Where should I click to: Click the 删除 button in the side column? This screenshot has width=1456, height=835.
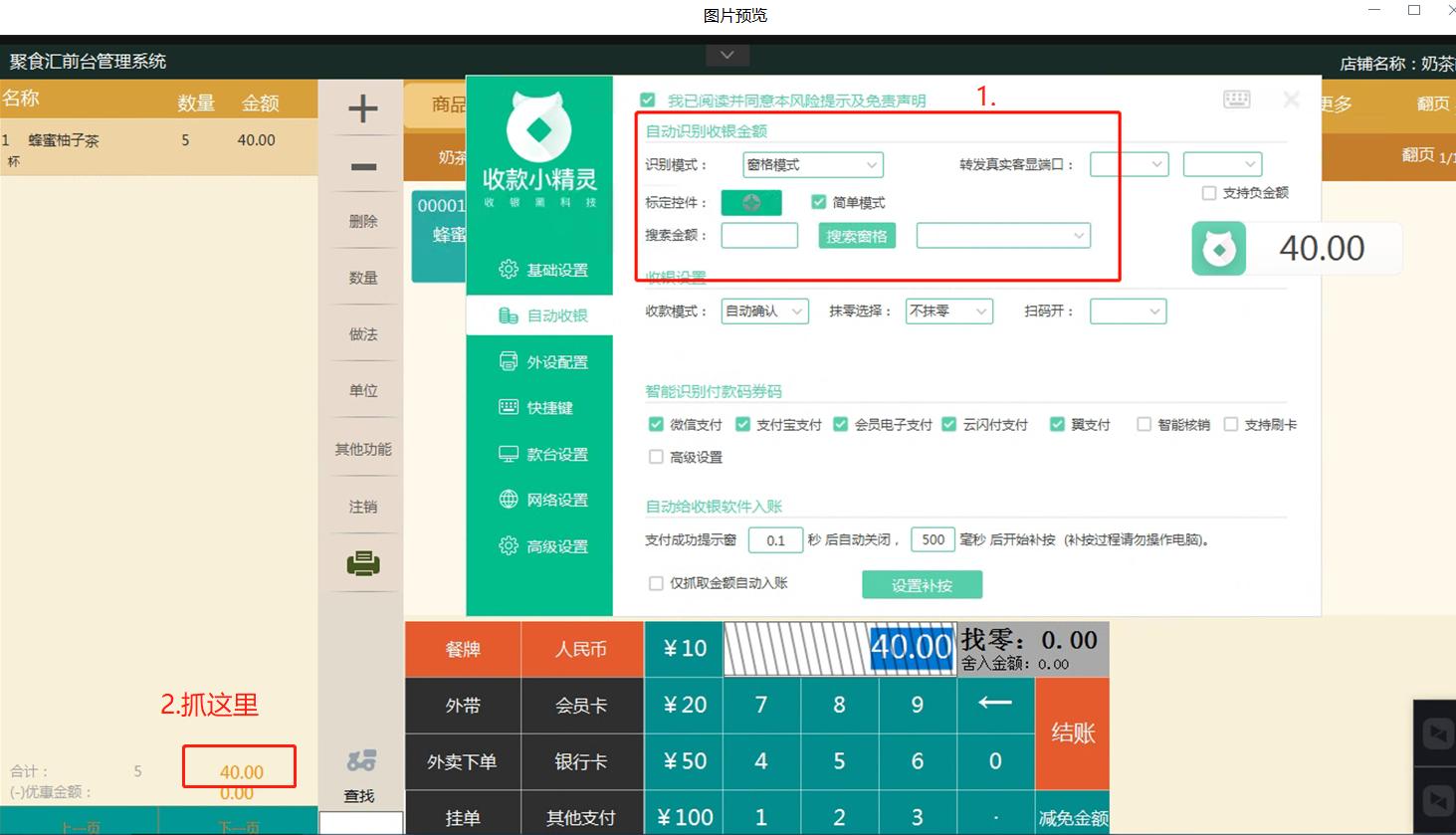coord(363,221)
